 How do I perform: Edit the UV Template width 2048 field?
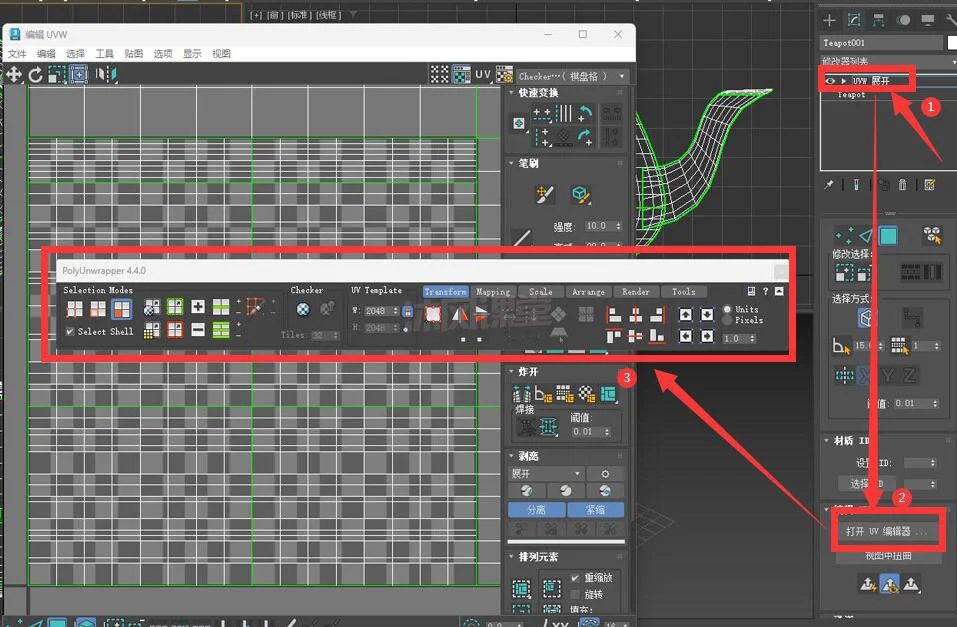[377, 311]
